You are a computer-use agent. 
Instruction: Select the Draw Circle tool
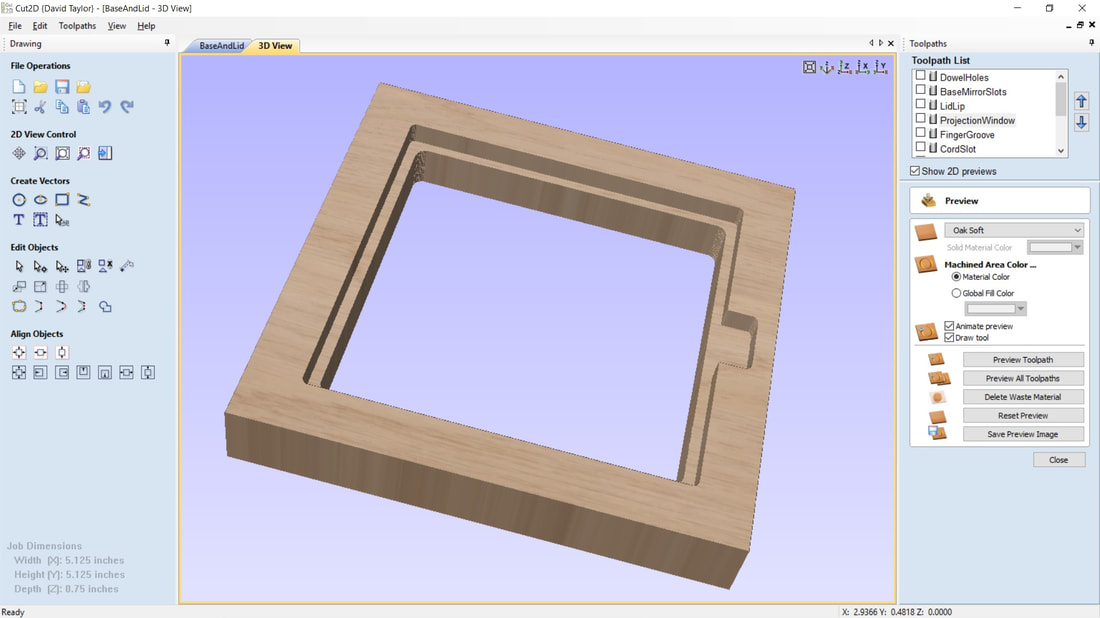pos(19,200)
